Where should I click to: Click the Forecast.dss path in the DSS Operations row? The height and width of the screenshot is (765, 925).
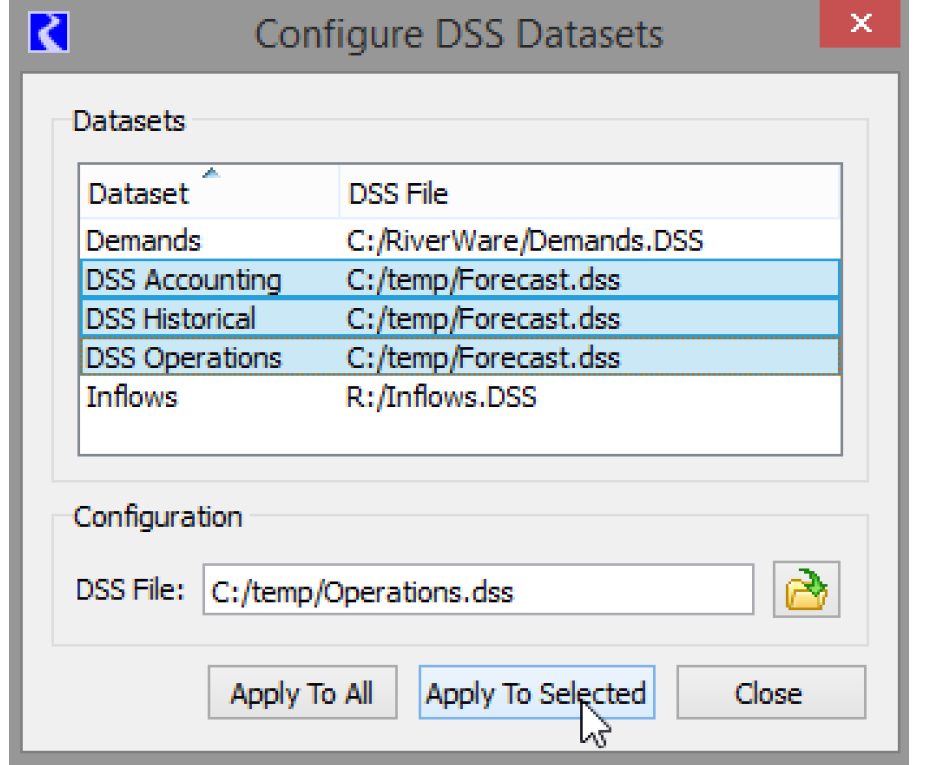pyautogui.click(x=483, y=358)
